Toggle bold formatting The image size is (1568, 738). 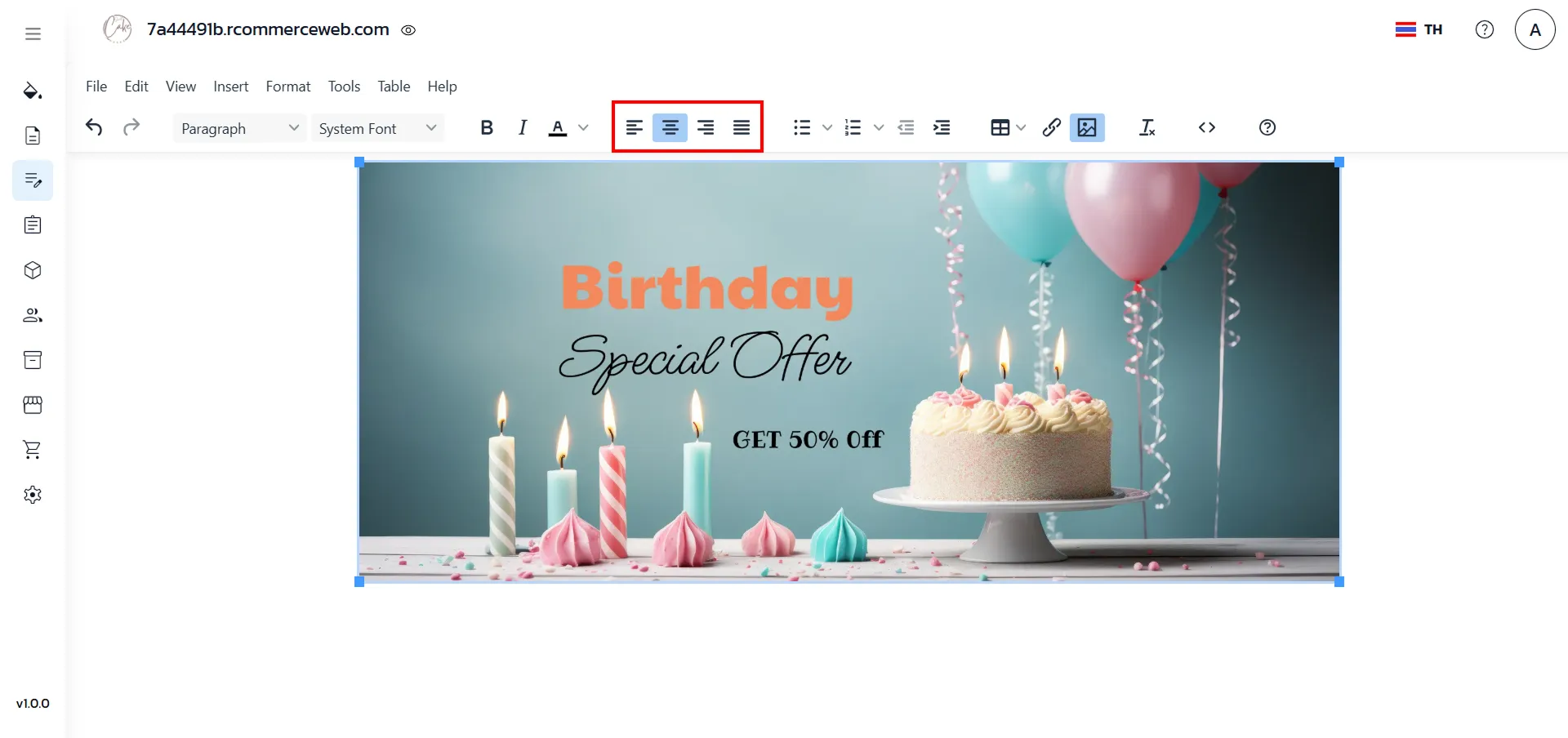pos(487,127)
